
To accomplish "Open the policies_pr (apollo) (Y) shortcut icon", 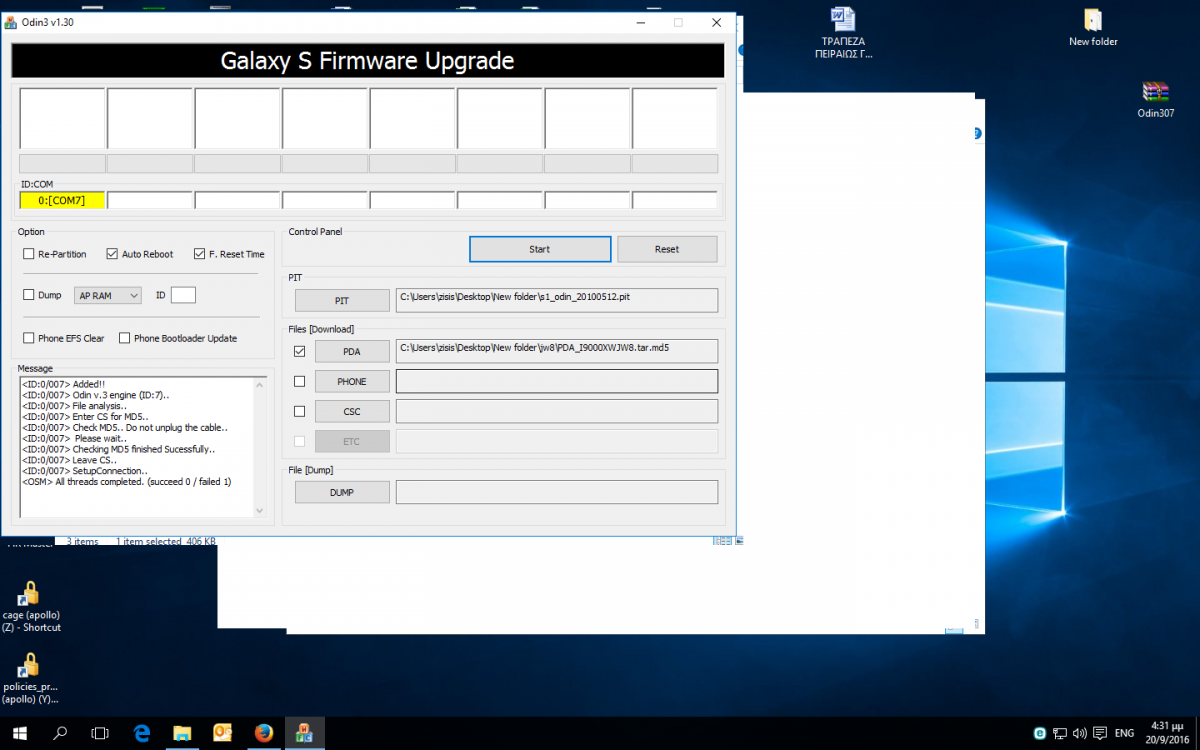I will pyautogui.click(x=29, y=678).
